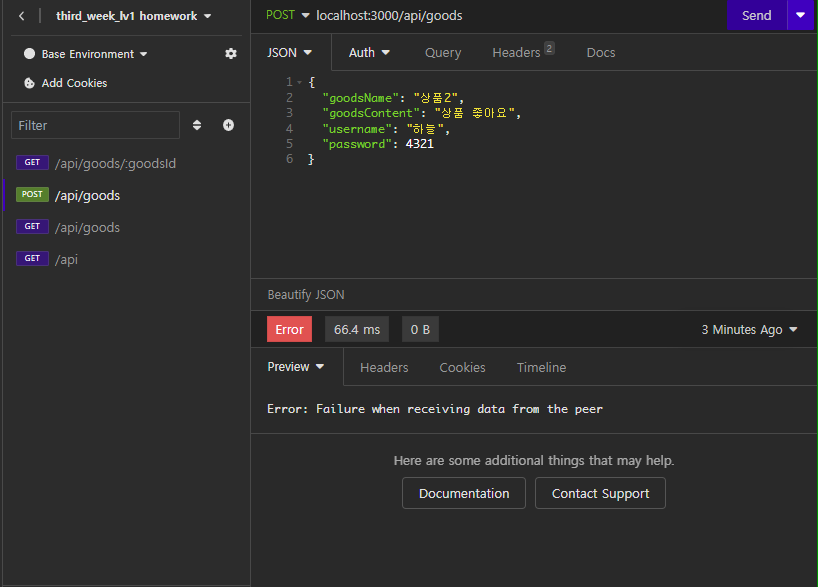The height and width of the screenshot is (587, 818).
Task: Expand the Base Environment dropdown
Action: point(94,54)
